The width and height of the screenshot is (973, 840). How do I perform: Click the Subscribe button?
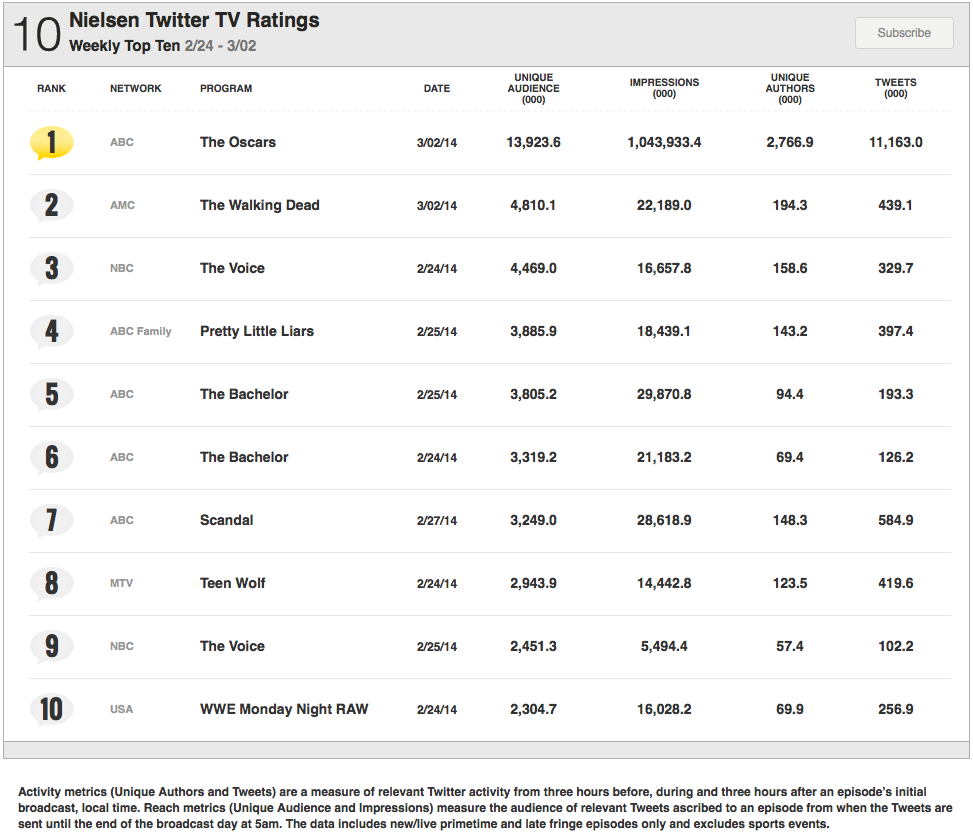point(904,33)
